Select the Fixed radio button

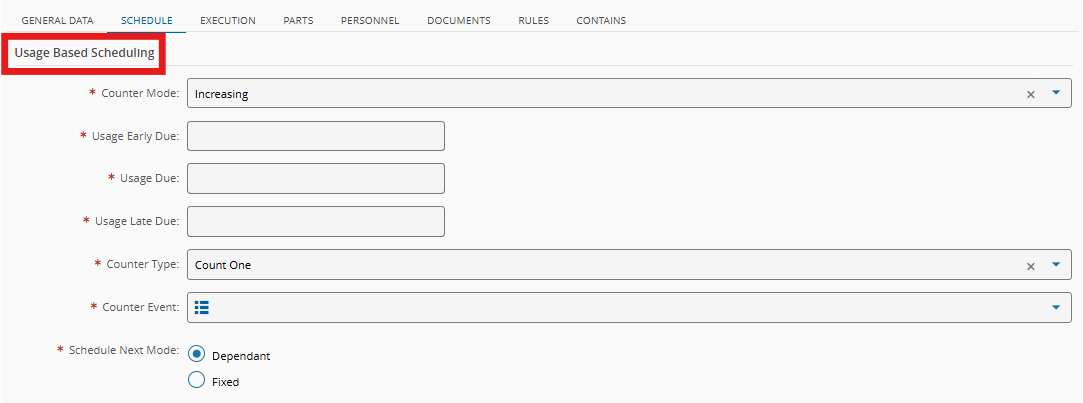(197, 380)
